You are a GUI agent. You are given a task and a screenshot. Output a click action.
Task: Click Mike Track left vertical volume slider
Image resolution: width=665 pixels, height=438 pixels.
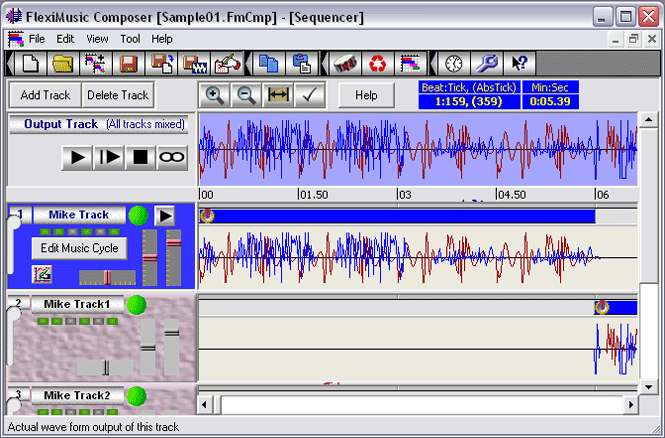150,257
